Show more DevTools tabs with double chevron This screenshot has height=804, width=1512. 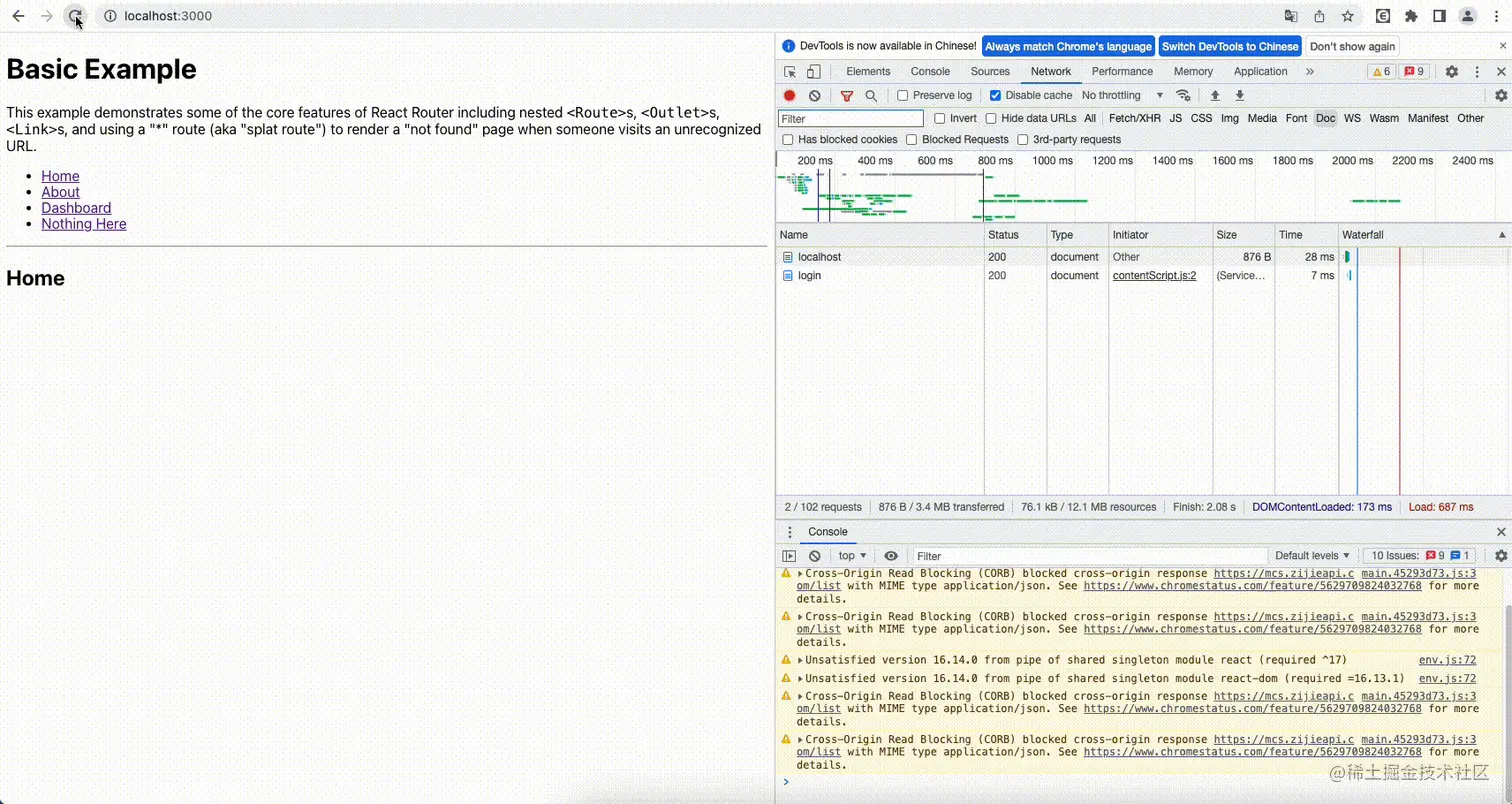1310,72
